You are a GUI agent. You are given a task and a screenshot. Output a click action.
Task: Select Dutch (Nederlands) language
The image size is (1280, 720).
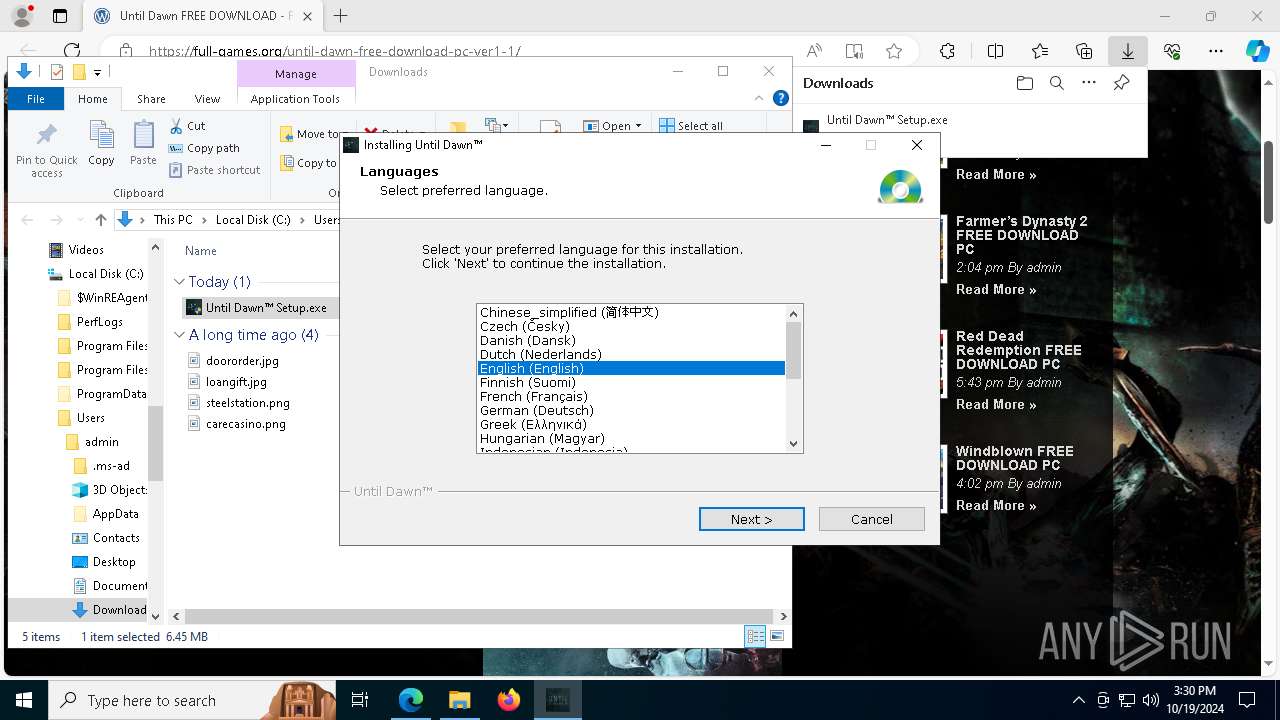[x=631, y=354]
